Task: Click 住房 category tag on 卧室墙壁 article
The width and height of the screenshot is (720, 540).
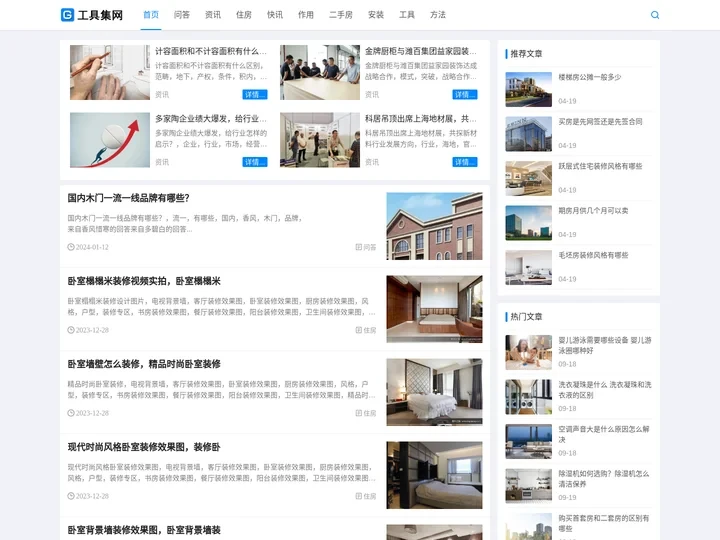Action: click(366, 413)
